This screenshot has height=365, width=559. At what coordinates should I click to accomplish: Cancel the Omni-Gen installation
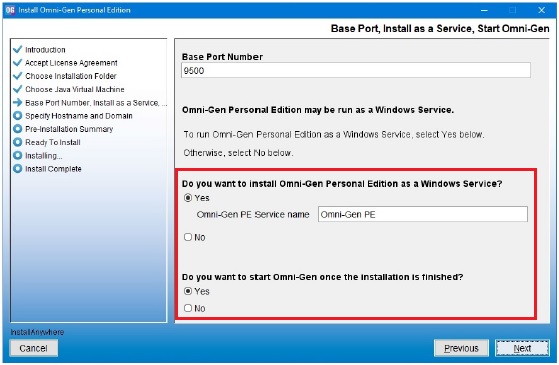34,348
